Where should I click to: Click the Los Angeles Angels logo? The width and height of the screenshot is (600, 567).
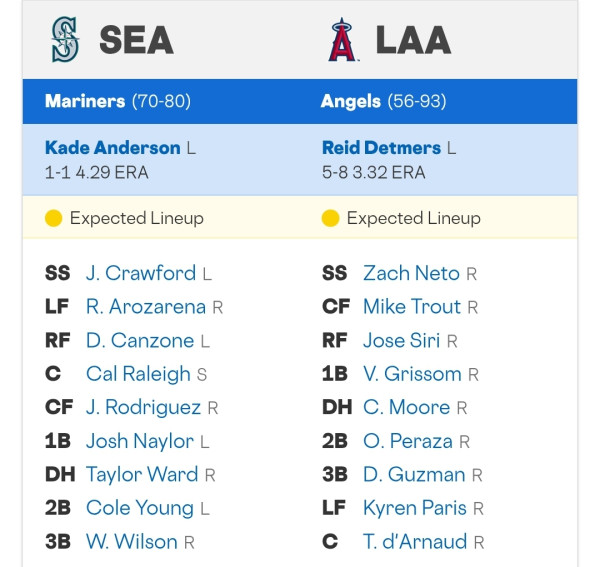click(342, 39)
